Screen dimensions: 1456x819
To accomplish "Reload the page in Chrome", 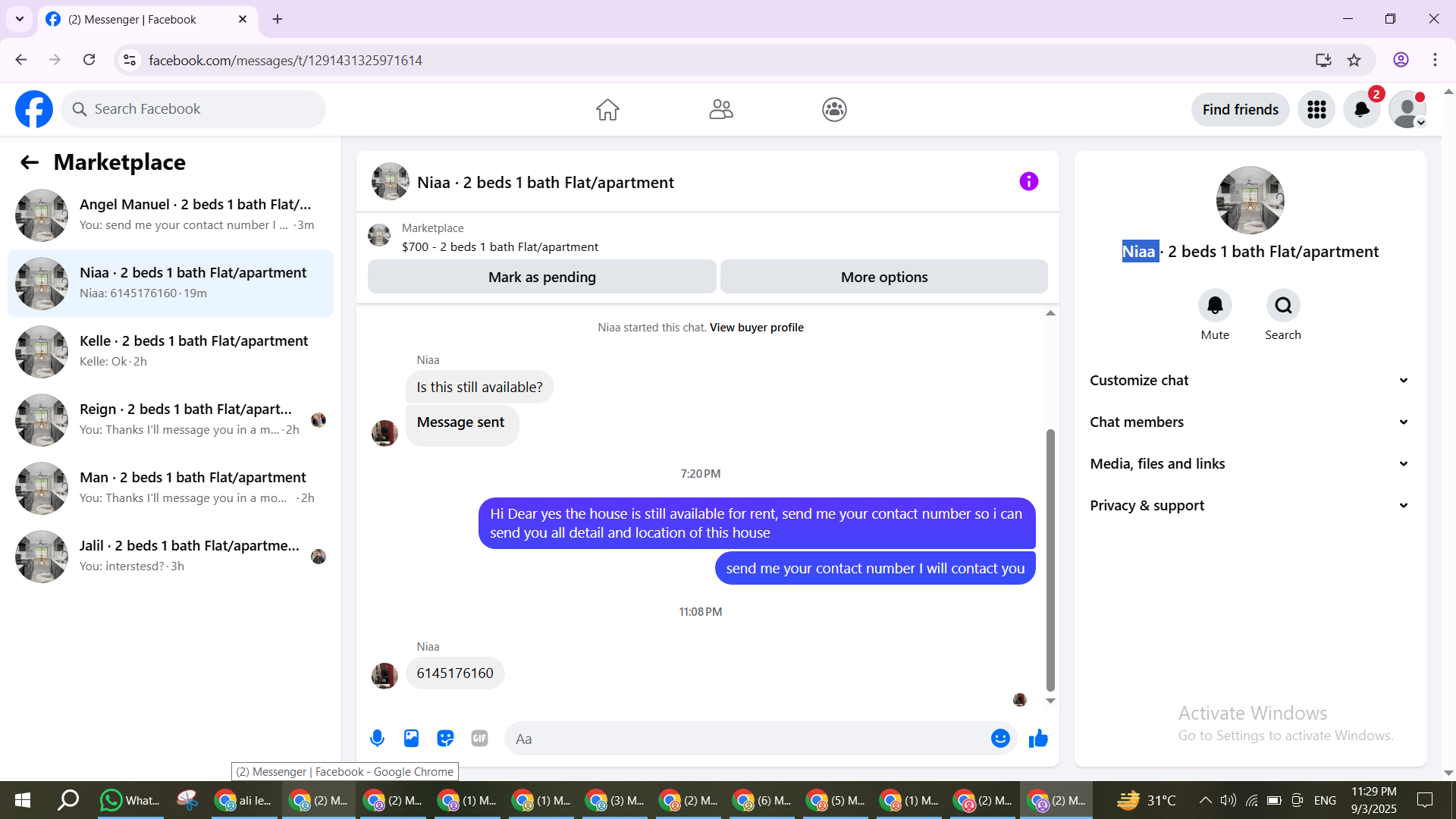I will coord(89,60).
